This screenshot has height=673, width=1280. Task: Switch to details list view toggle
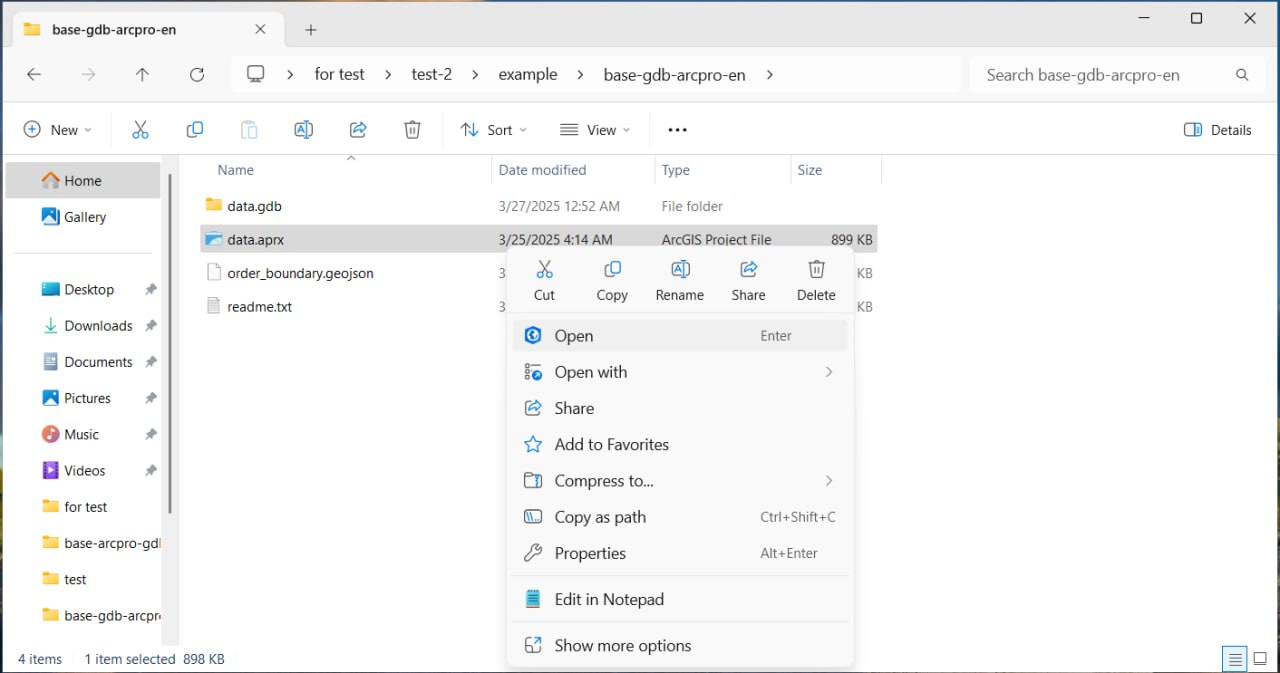(x=1236, y=659)
